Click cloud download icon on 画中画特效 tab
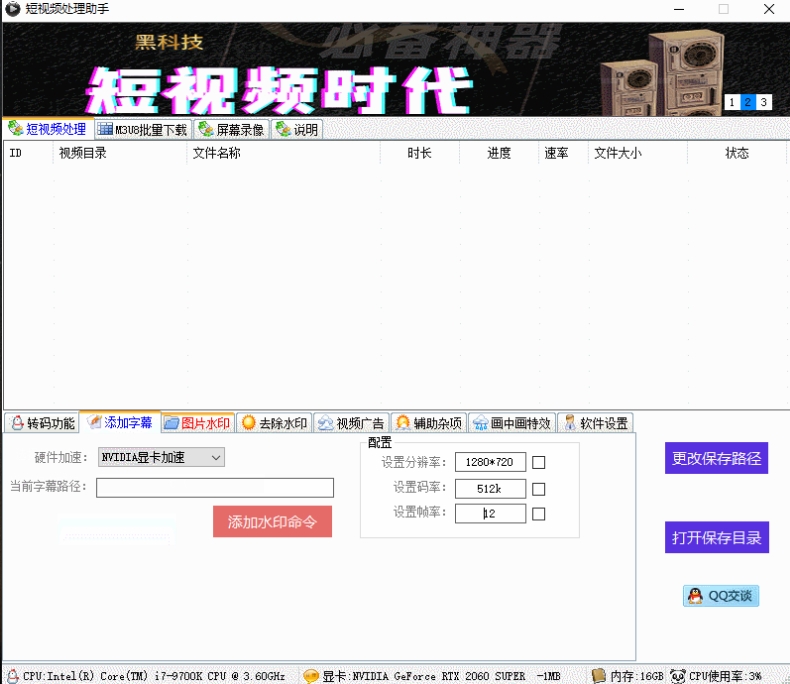This screenshot has width=790, height=684. [480, 423]
